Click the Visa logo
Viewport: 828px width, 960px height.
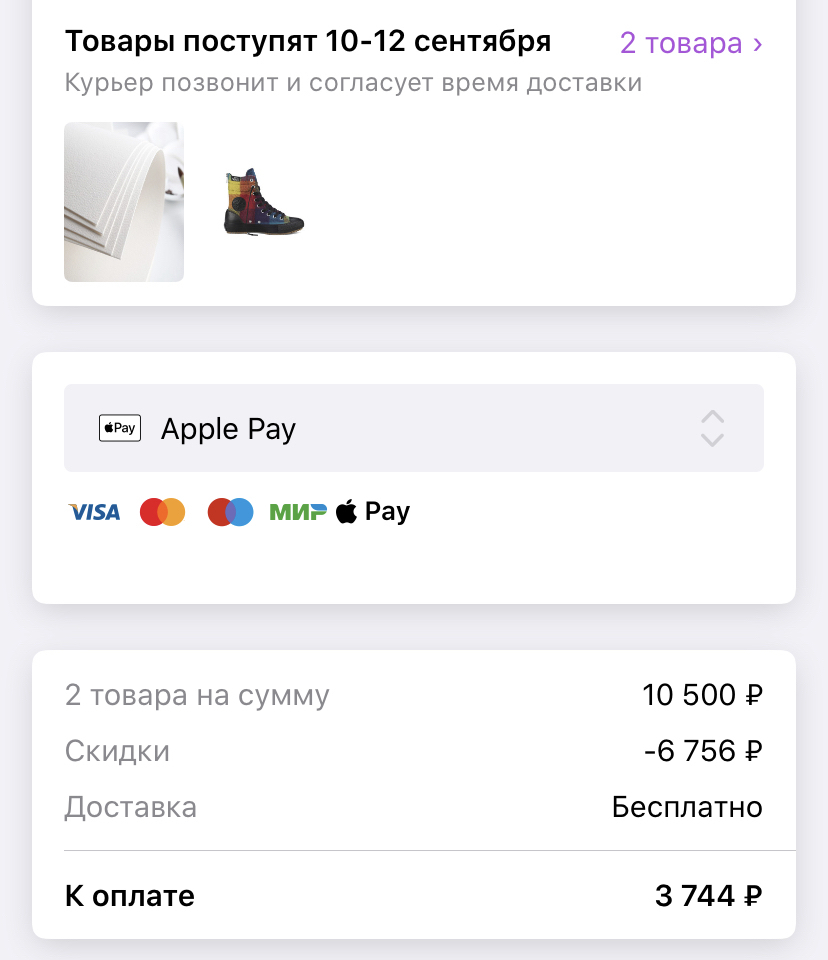pyautogui.click(x=94, y=512)
